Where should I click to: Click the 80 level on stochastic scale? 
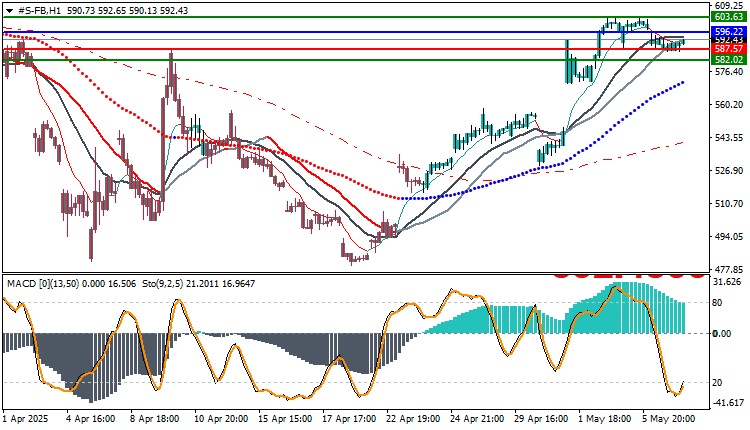[x=717, y=303]
